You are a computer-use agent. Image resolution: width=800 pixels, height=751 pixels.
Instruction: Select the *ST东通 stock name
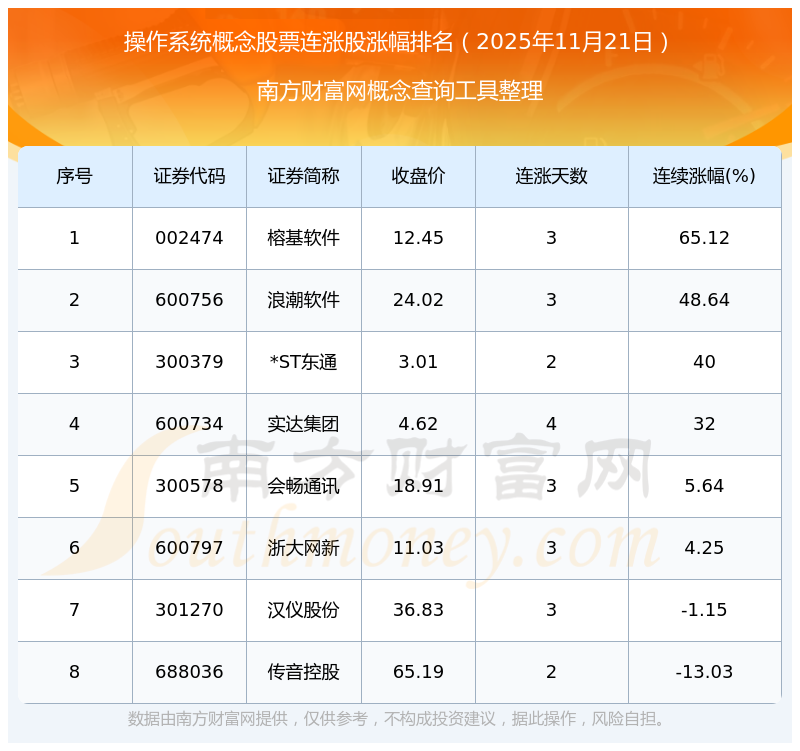(303, 362)
